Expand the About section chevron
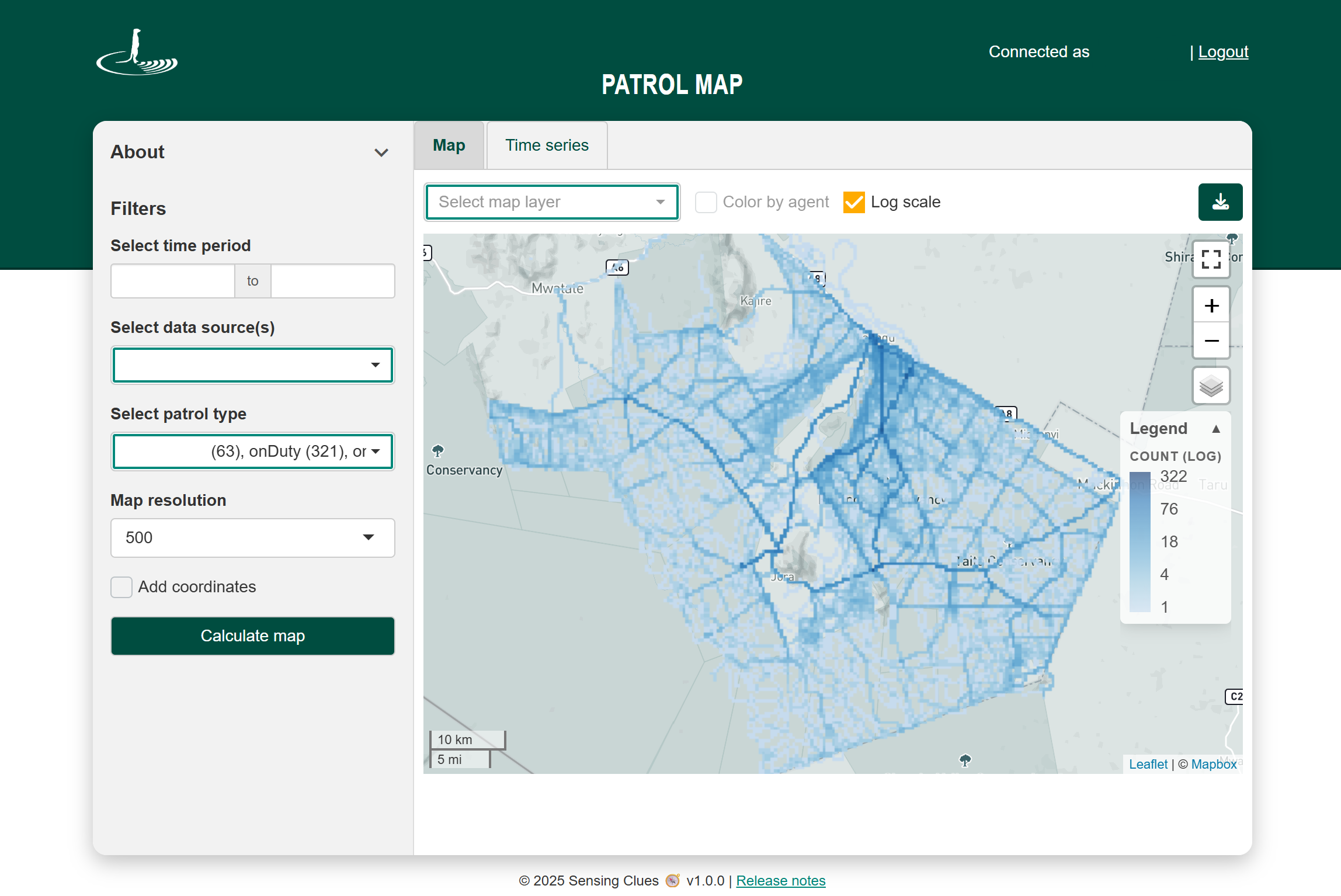 tap(381, 152)
